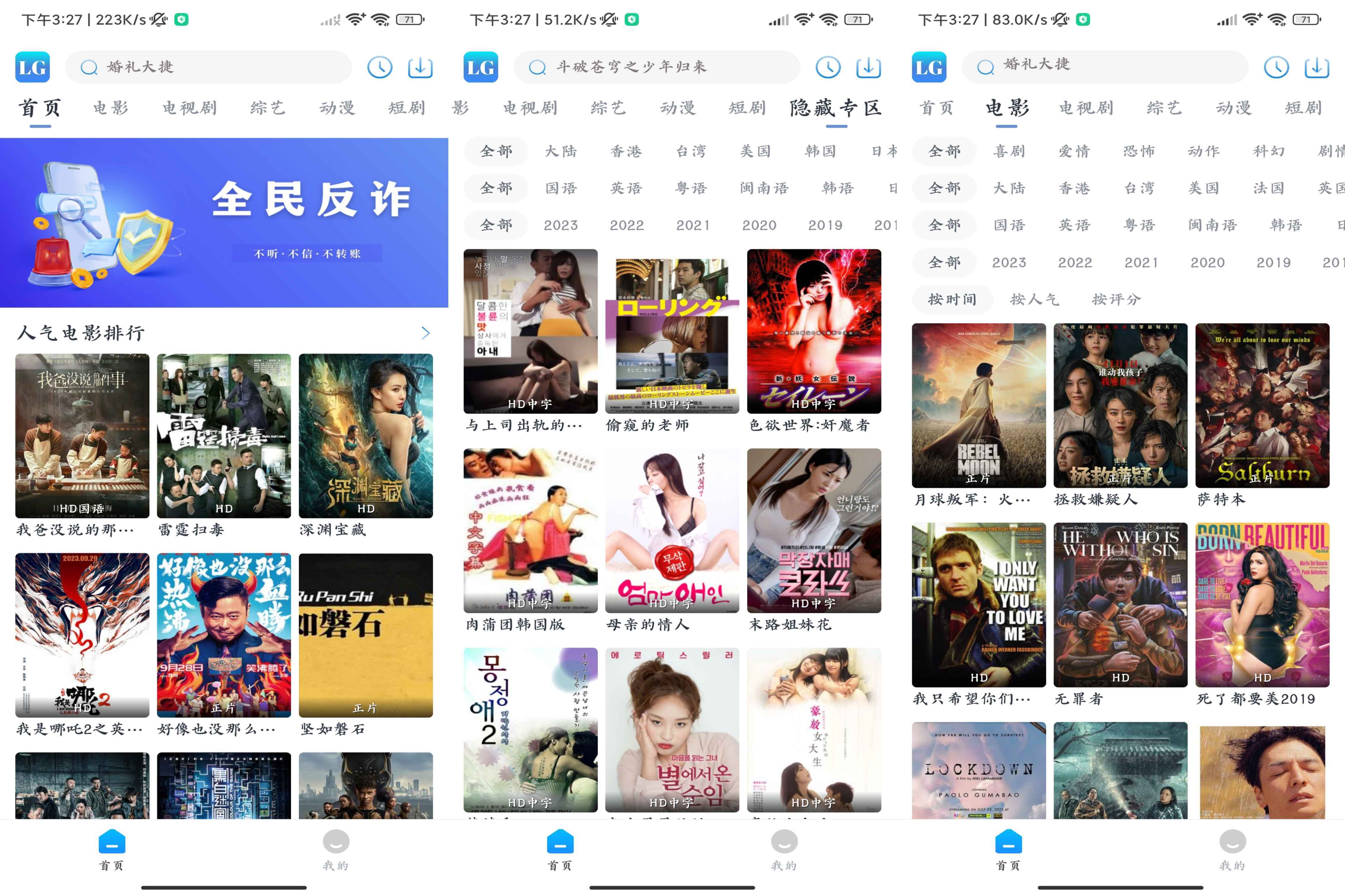
Task: Switch to 动漫 tab in the middle screen
Action: [678, 108]
